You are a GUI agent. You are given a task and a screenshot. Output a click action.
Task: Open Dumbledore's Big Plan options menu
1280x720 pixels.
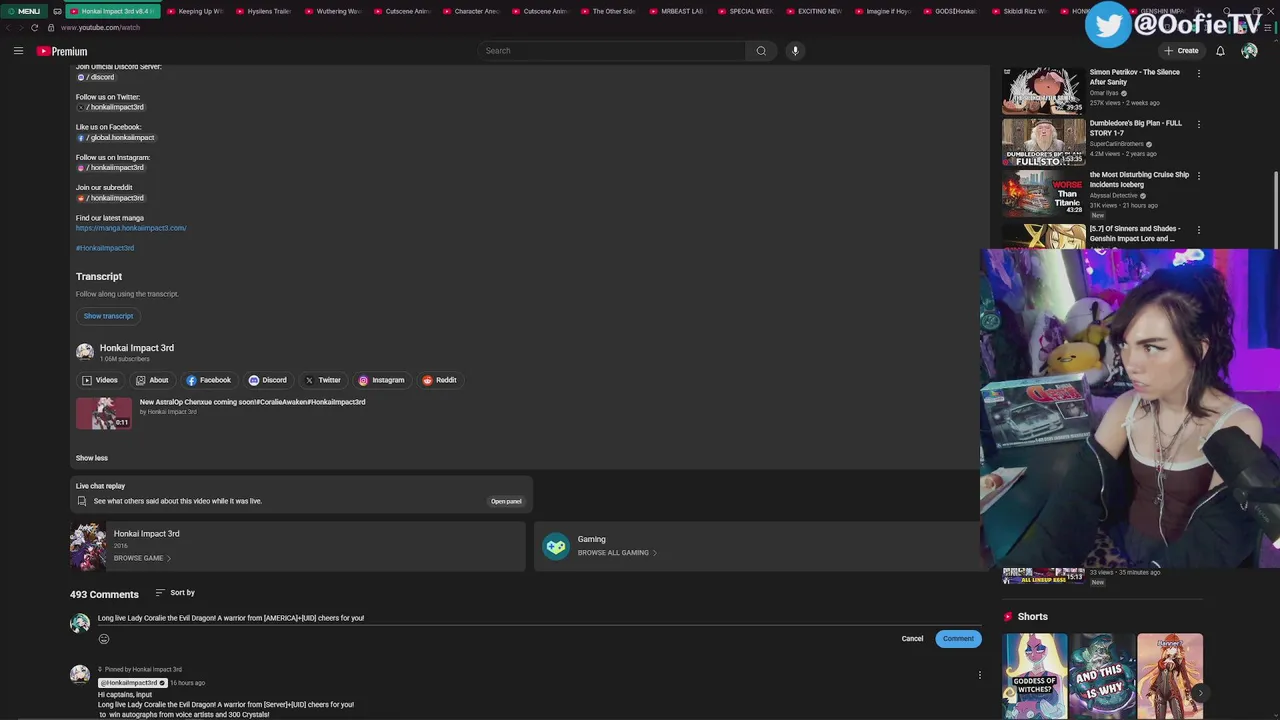coord(1199,125)
